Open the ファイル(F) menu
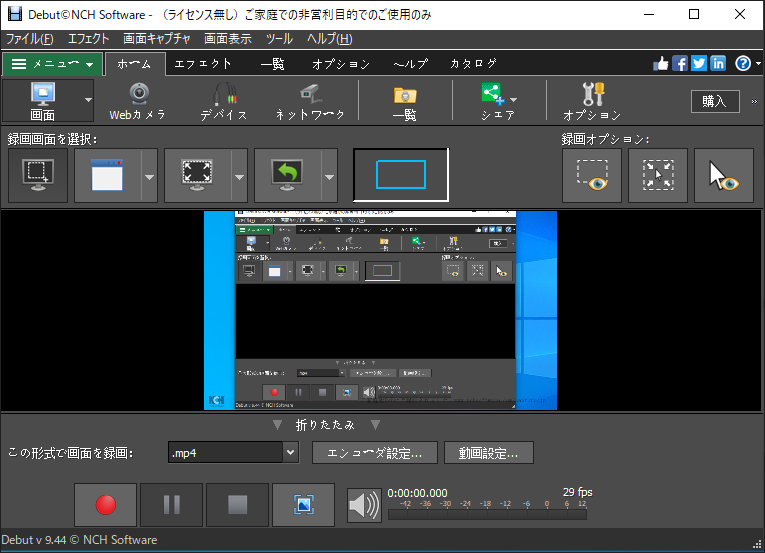This screenshot has height=553, width=765. pyautogui.click(x=29, y=39)
